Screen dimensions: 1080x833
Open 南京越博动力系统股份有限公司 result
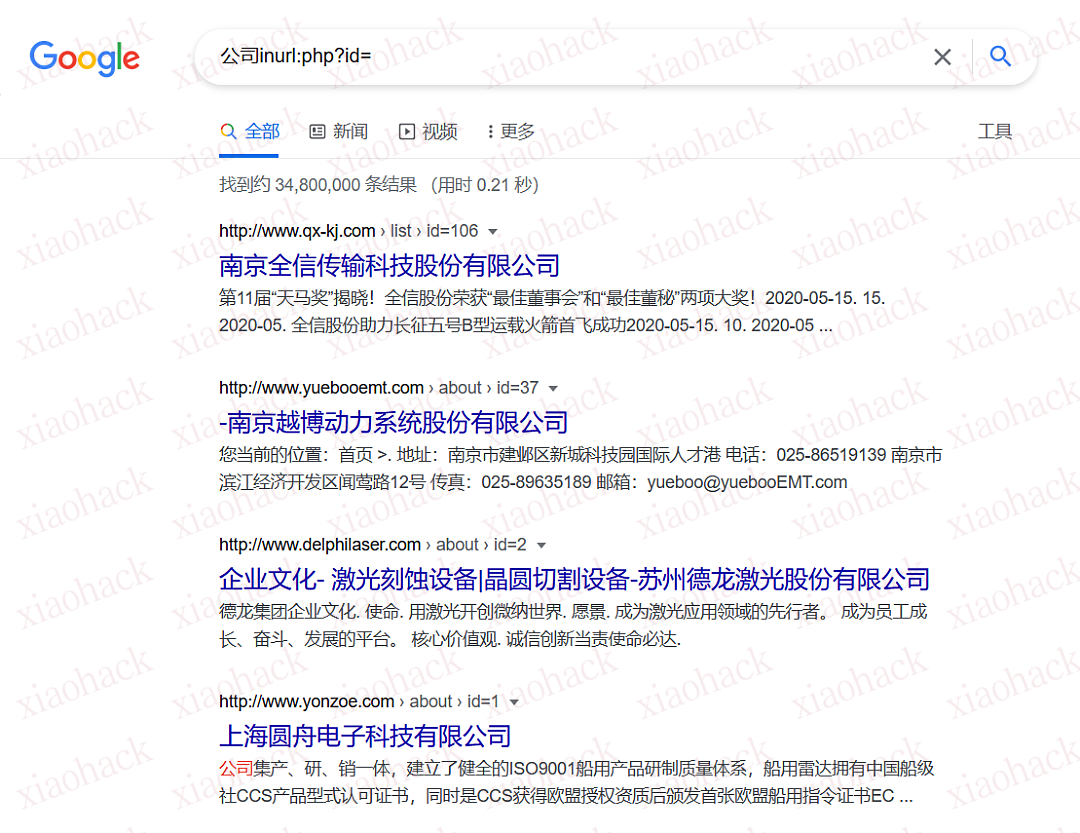pyautogui.click(x=393, y=422)
